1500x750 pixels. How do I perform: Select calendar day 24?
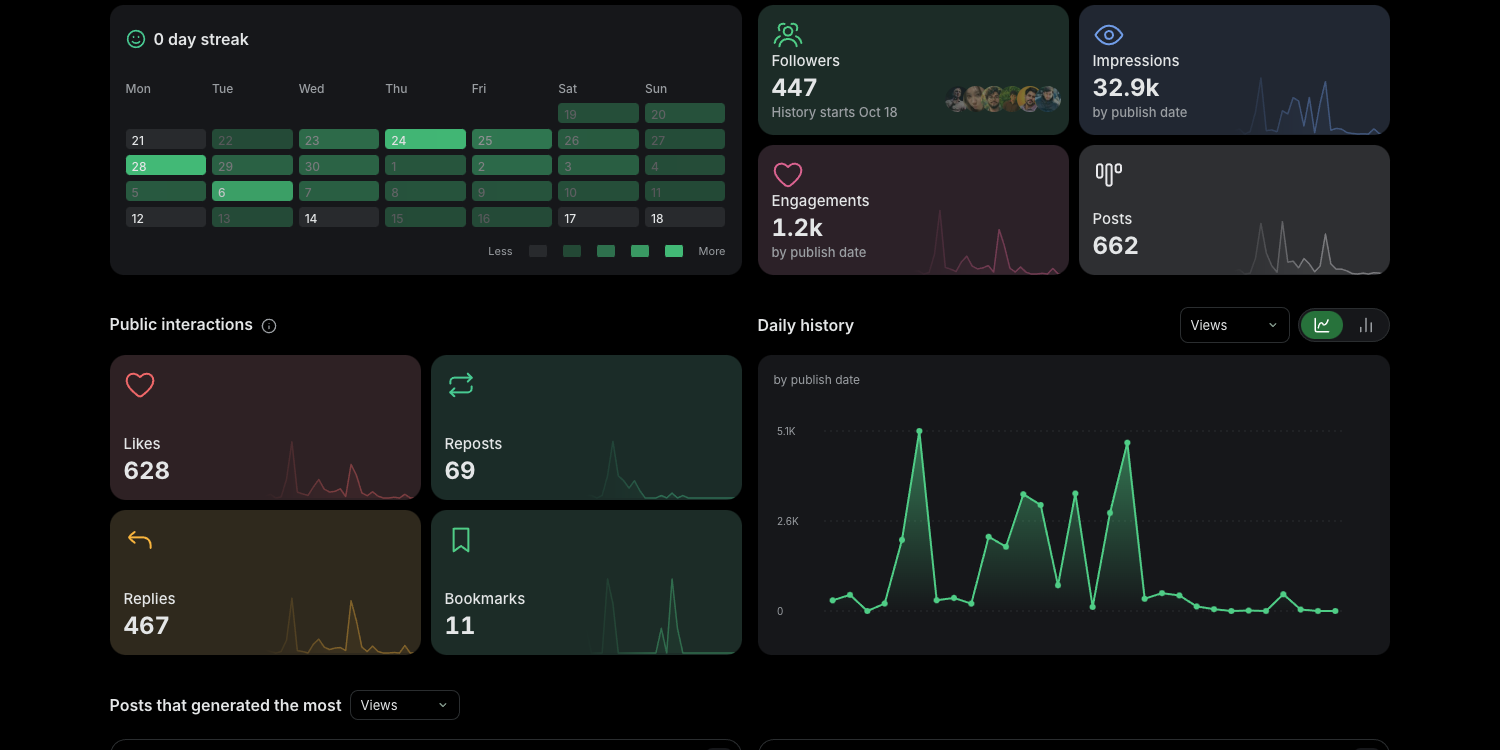425,139
